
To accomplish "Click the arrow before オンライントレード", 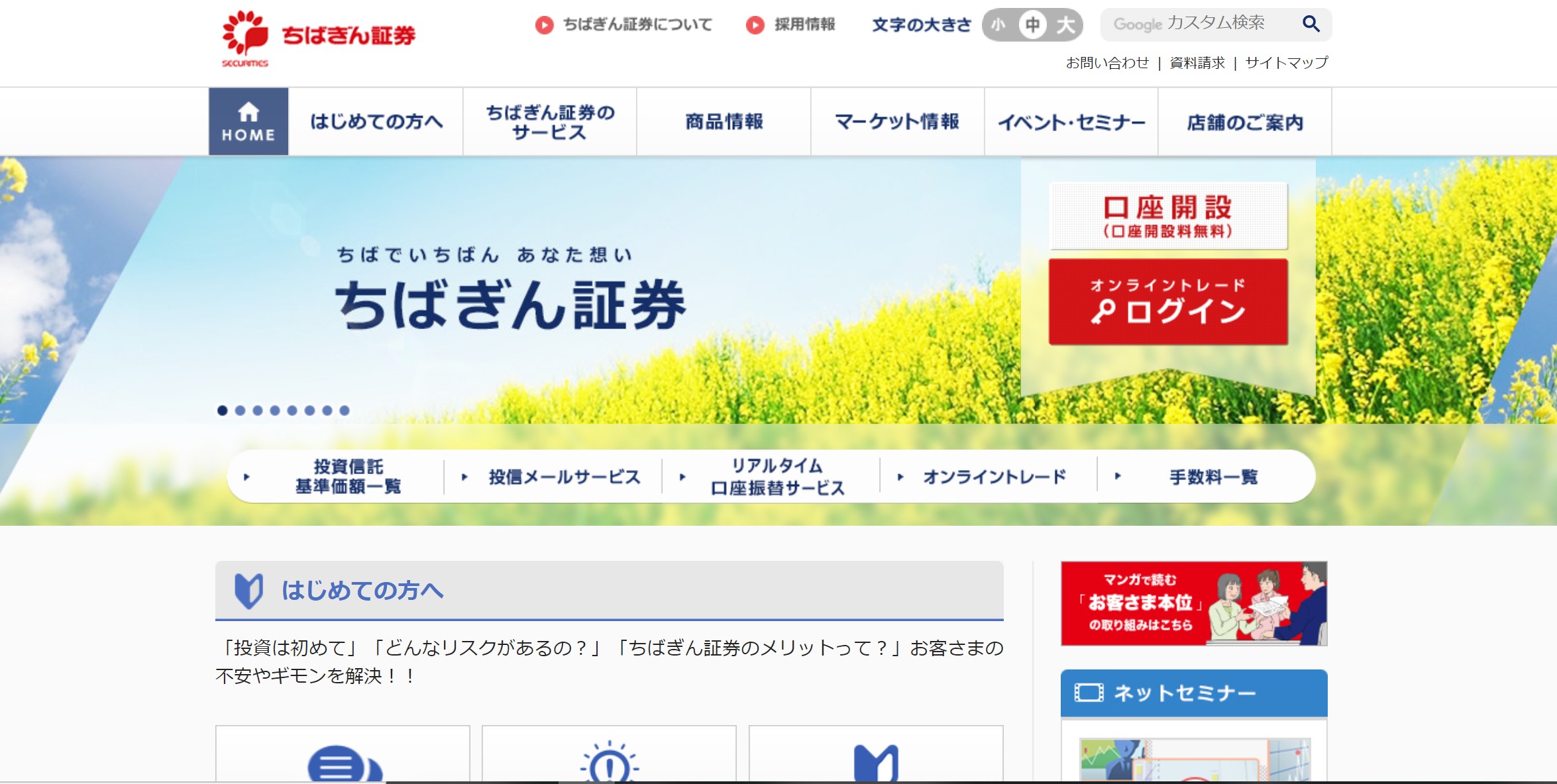I will point(900,477).
